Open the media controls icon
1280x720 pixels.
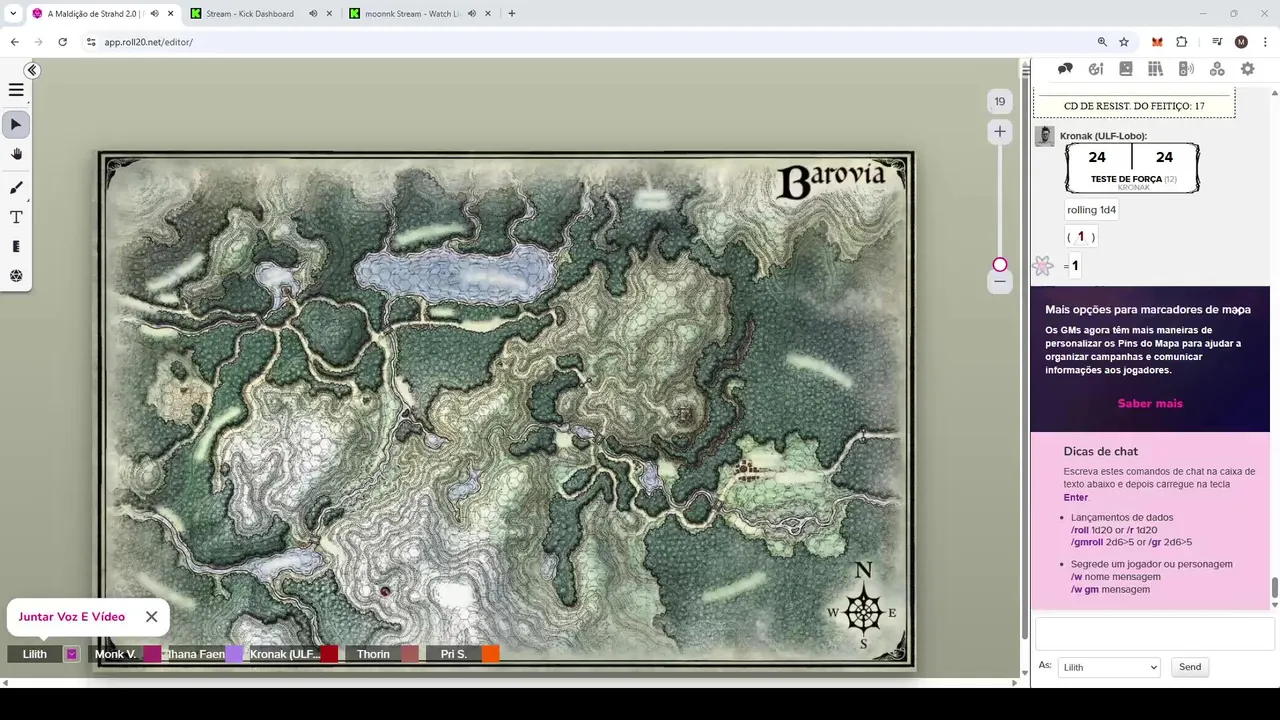point(1217,42)
